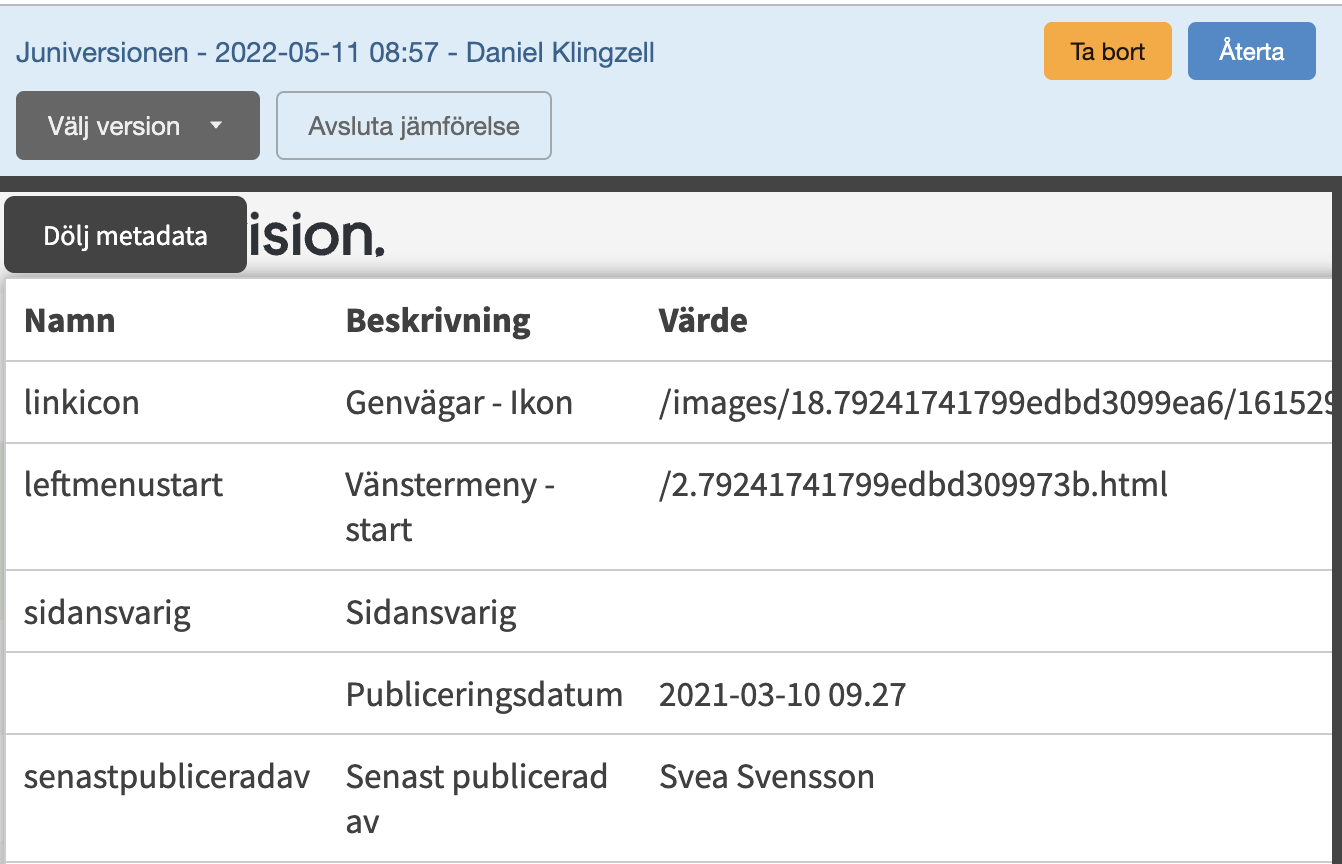Click the Välj version dropdown arrow
The height and width of the screenshot is (864, 1342).
(215, 127)
